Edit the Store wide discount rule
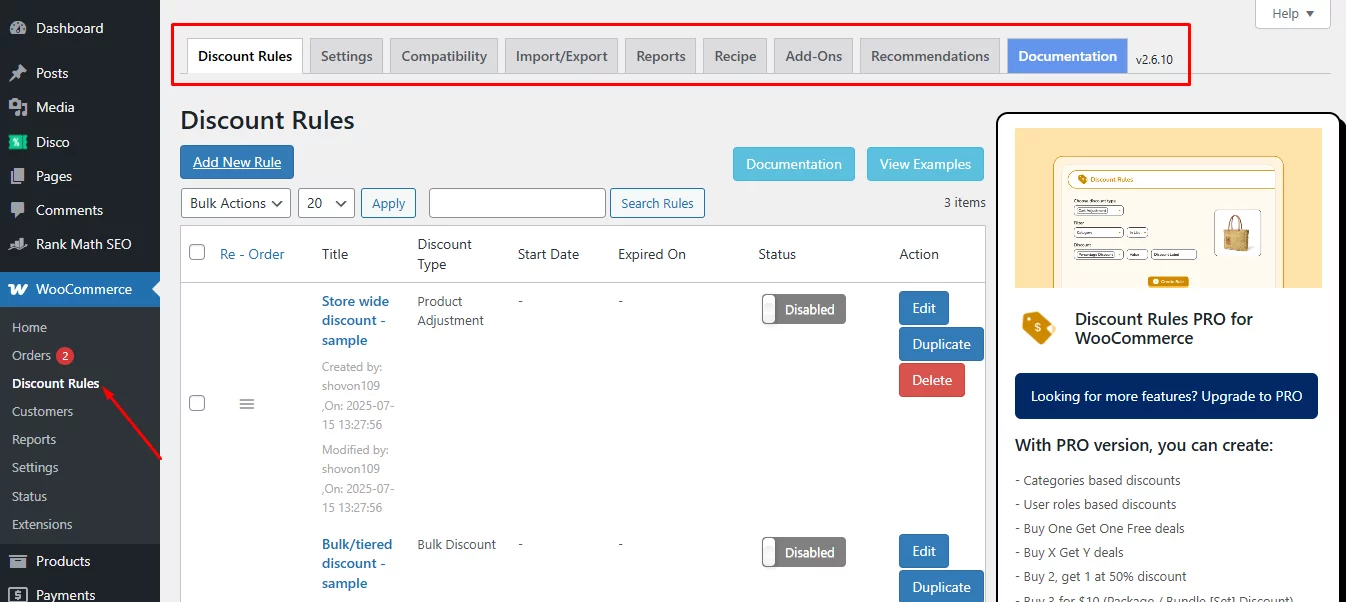The image size is (1346, 602). pyautogui.click(x=924, y=308)
